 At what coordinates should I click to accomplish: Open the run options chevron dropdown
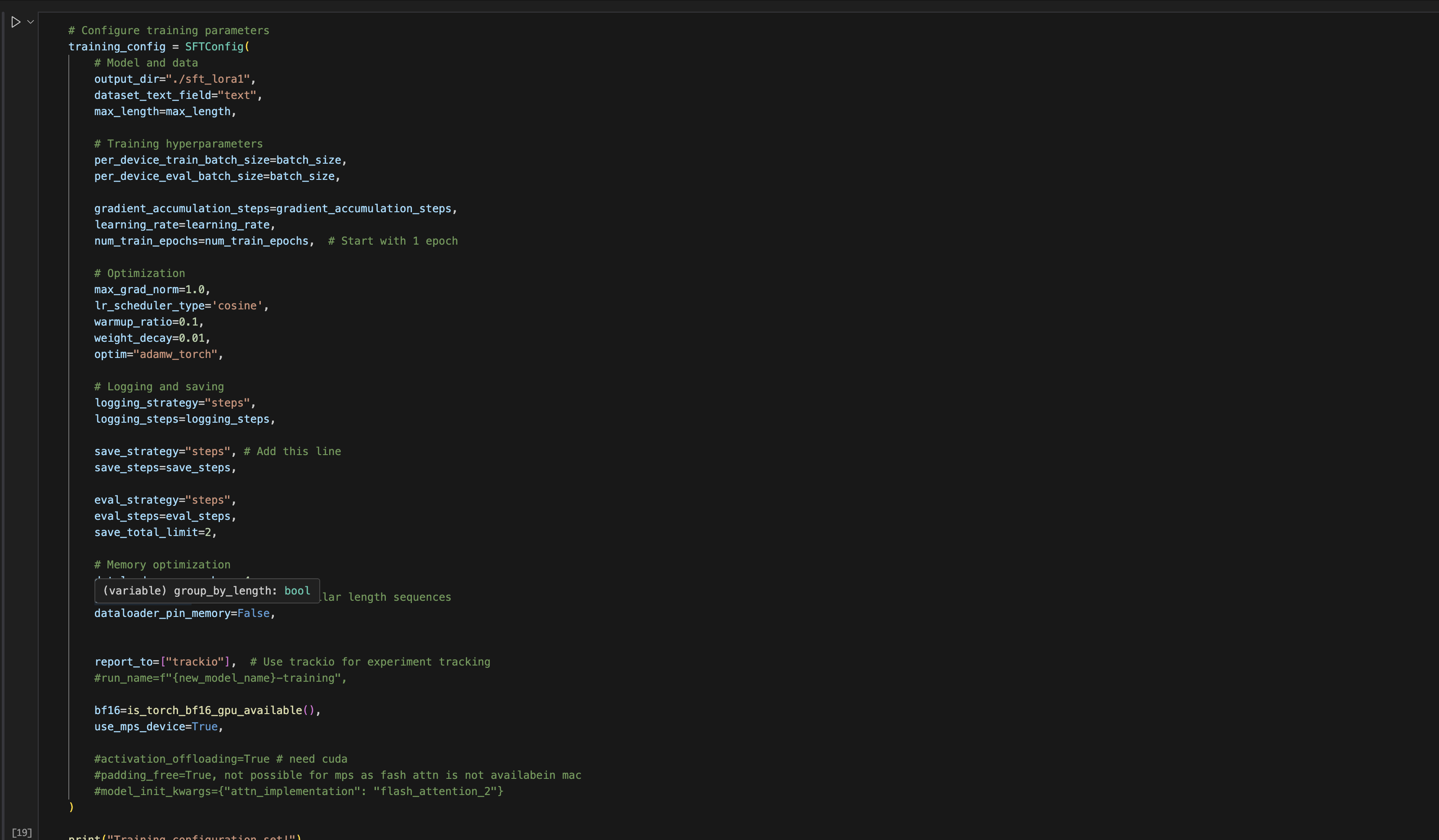[x=31, y=22]
